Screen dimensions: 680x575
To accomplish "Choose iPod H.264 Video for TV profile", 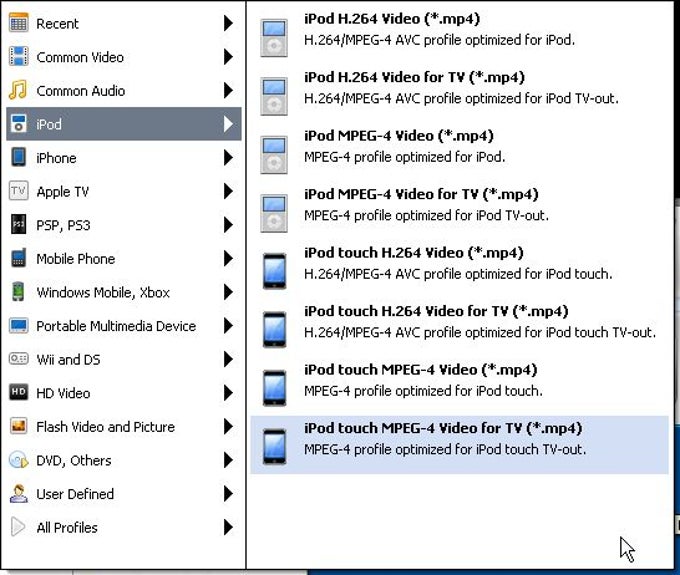I will click(x=460, y=94).
